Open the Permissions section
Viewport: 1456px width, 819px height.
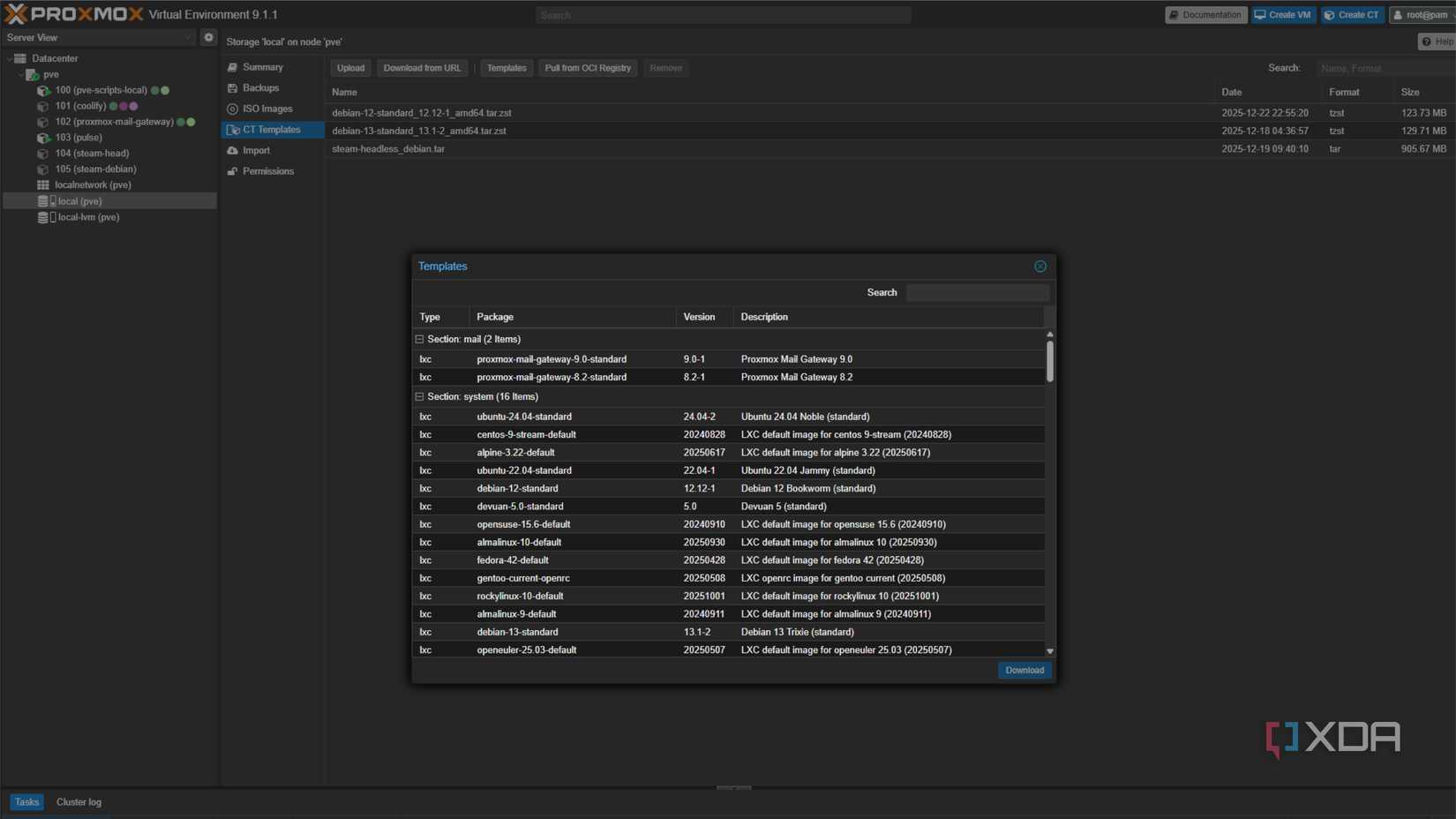point(267,171)
